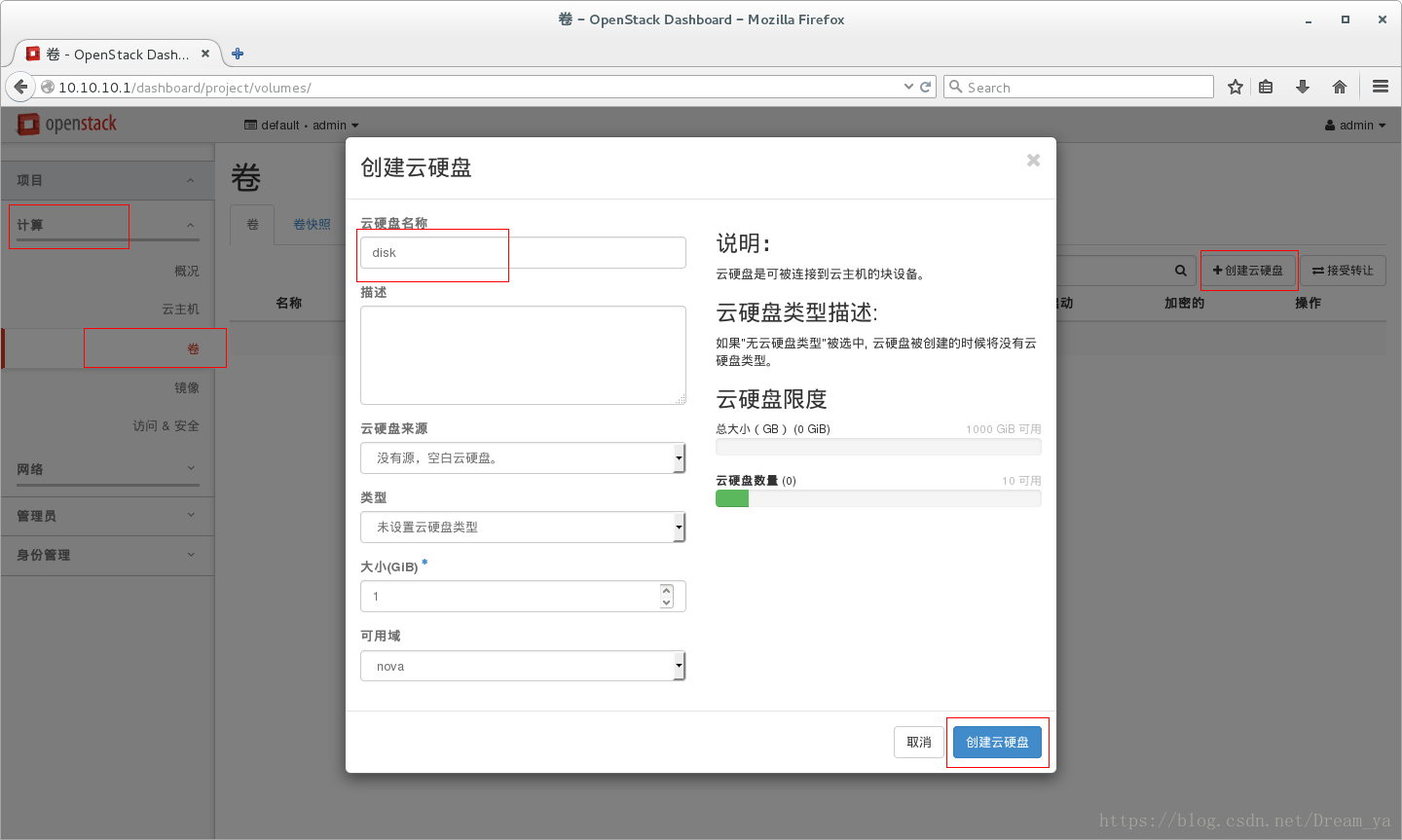The width and height of the screenshot is (1402, 840).
Task: Expand the 身份管理 sidebar section
Action: point(107,555)
